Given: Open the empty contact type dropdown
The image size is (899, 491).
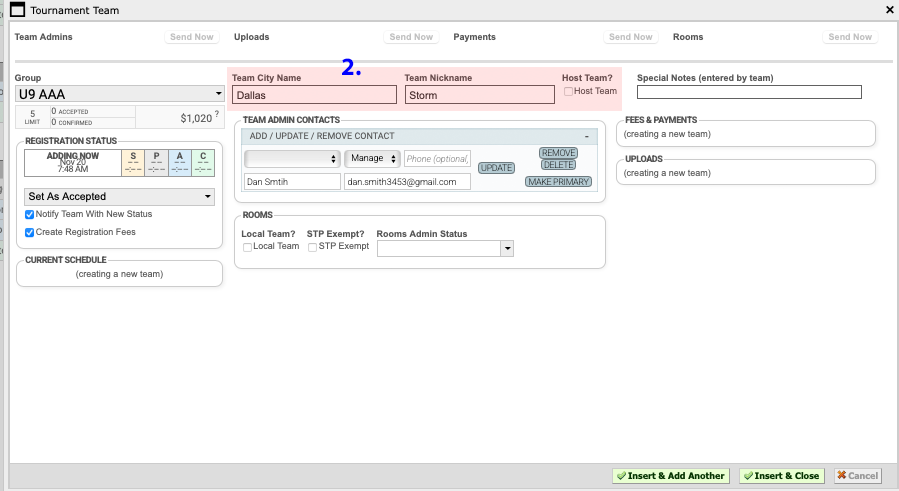Looking at the screenshot, I should point(292,159).
